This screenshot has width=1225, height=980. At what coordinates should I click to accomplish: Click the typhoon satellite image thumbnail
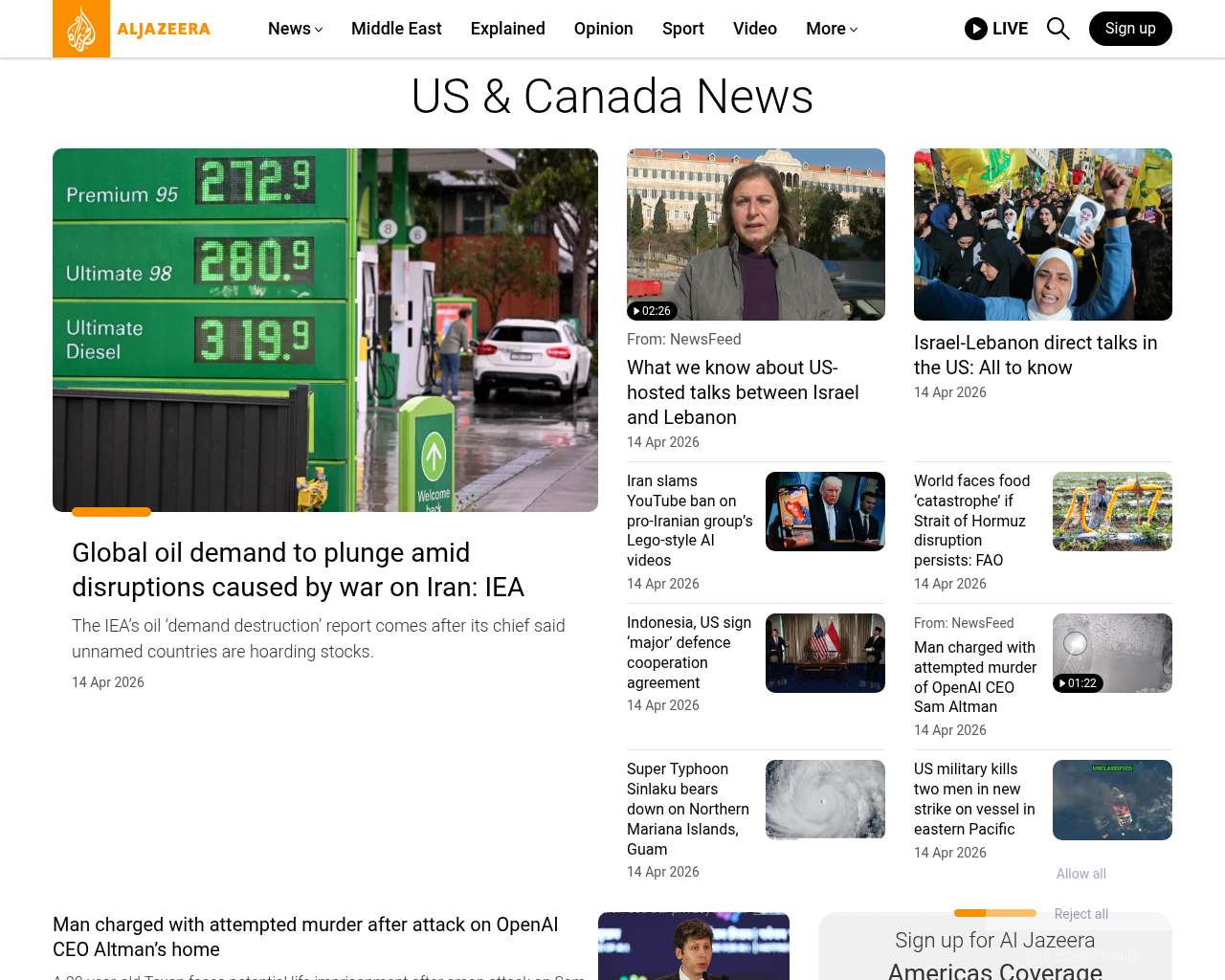click(x=825, y=799)
